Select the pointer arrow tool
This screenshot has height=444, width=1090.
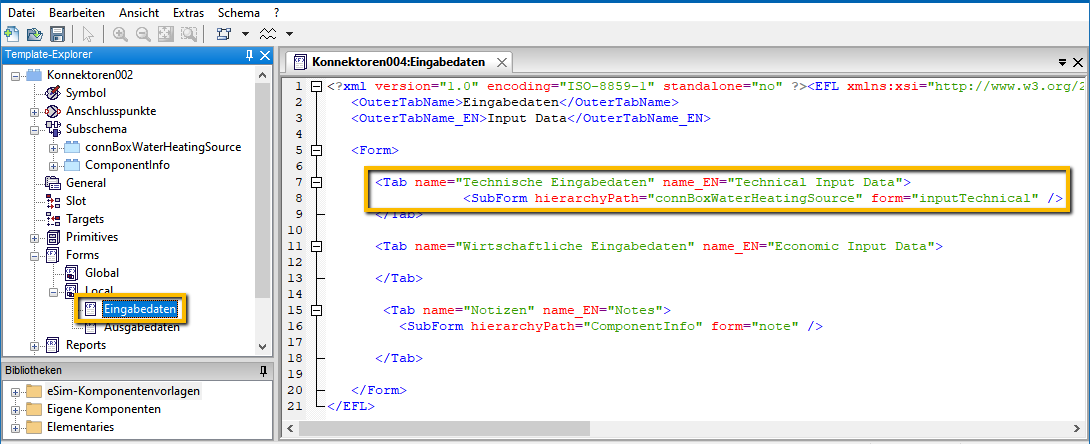[88, 33]
